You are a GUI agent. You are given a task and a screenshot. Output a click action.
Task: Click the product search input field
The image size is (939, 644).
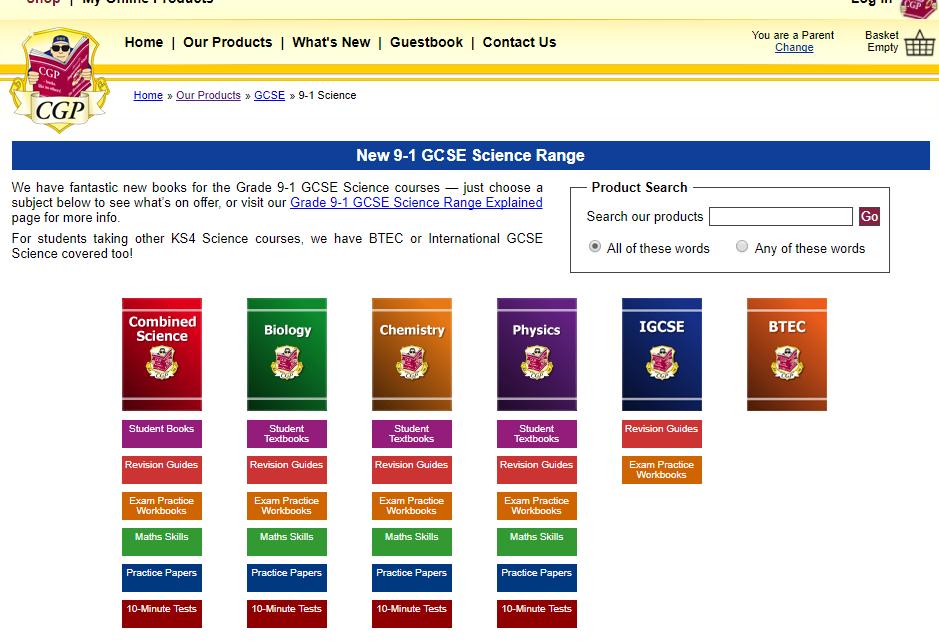click(780, 216)
